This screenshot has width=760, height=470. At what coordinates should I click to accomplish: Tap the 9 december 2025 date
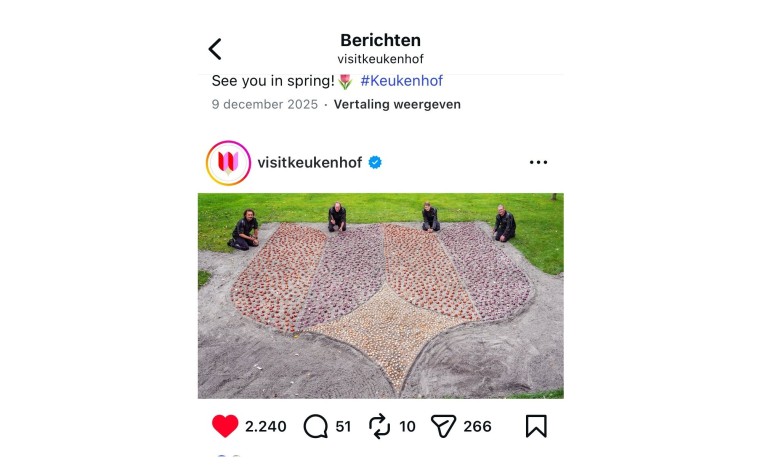tap(265, 104)
